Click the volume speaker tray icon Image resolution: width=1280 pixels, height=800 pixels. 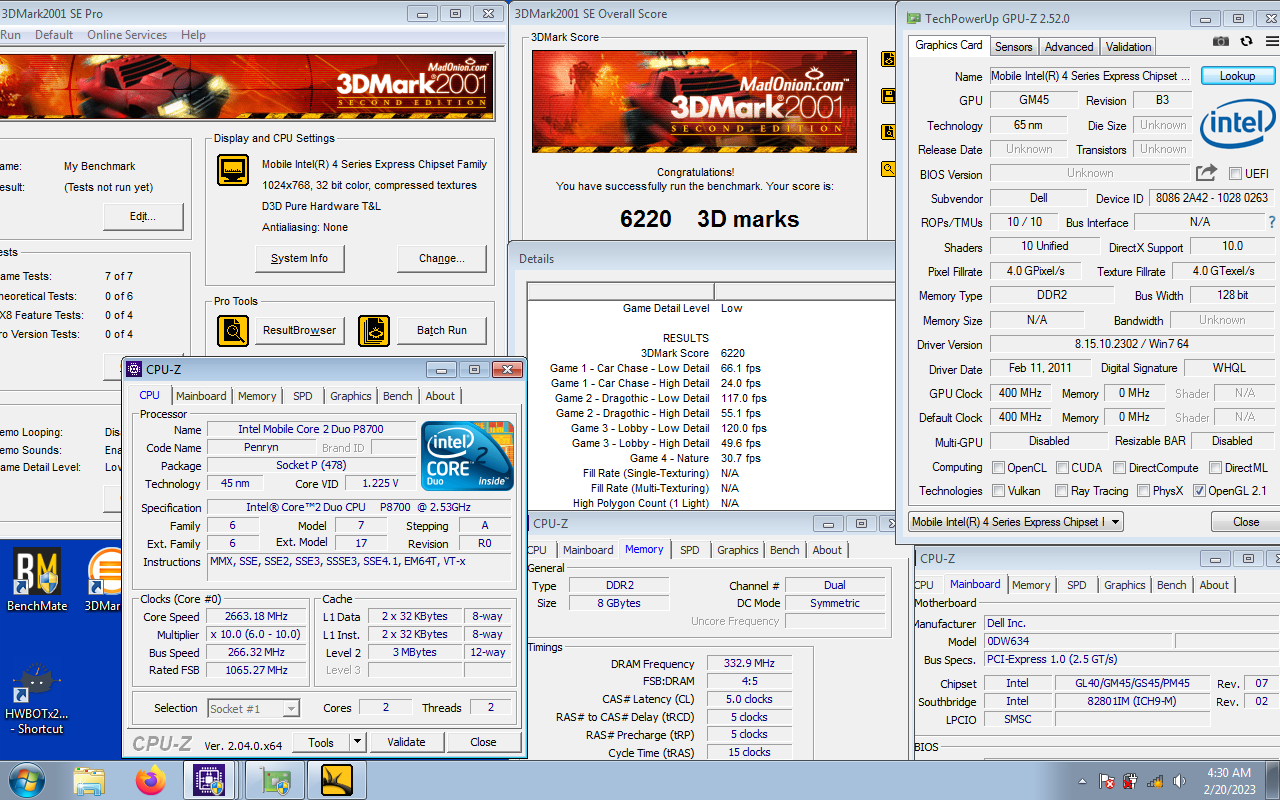pos(1179,781)
